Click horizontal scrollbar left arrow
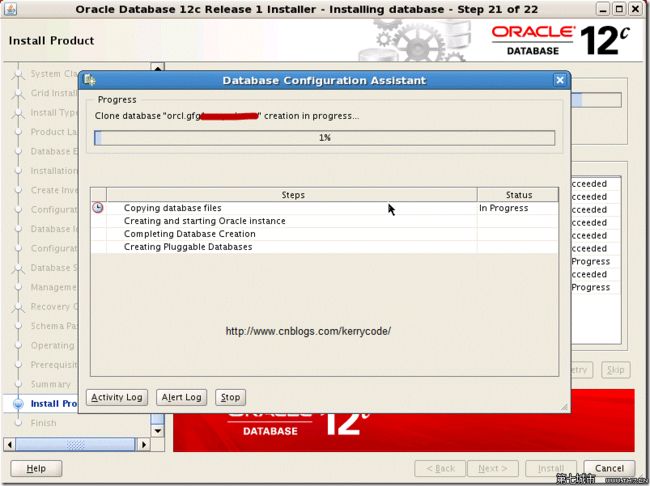Screen dimensions: 650x486 pyautogui.click(x=10, y=445)
